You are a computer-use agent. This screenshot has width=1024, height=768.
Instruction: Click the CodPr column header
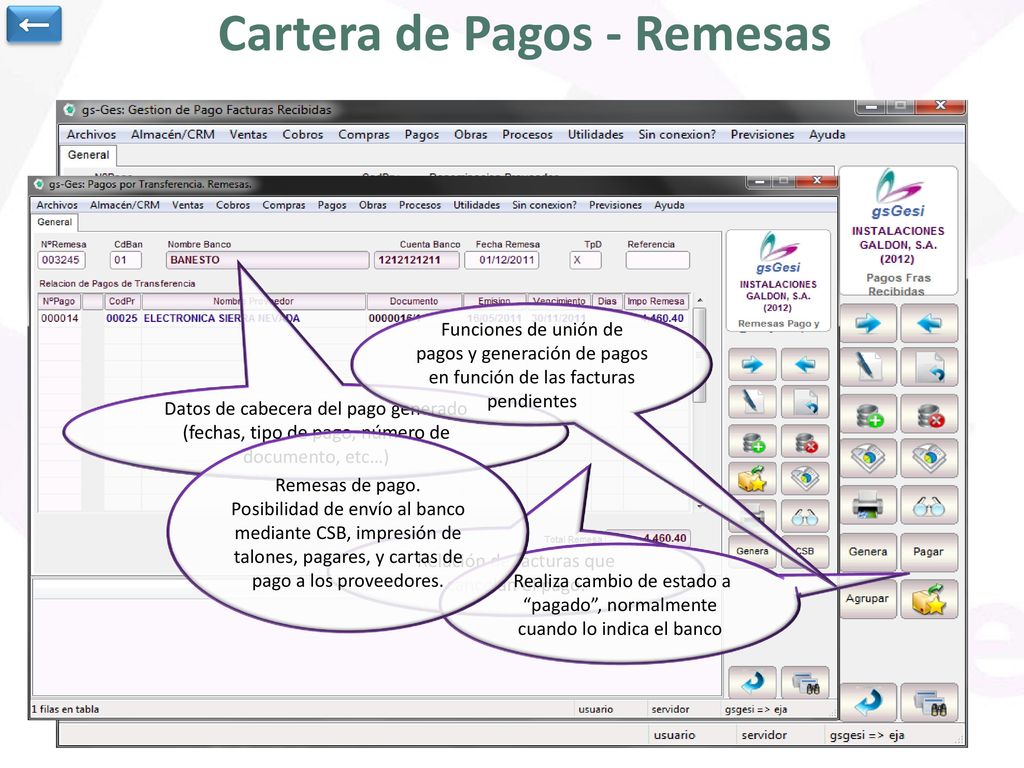click(122, 301)
